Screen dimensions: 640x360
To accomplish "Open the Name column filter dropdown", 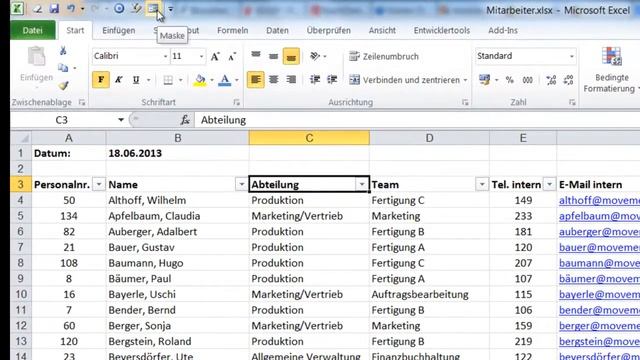I will tap(242, 184).
